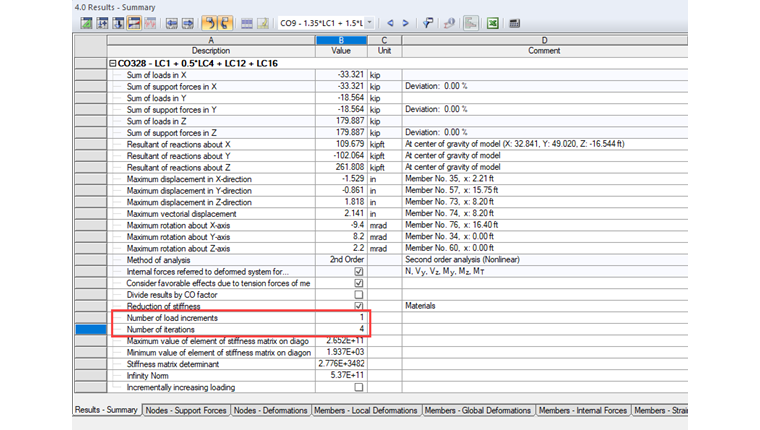Click the highlighted colored result rows toolbar icon

pos(134,23)
